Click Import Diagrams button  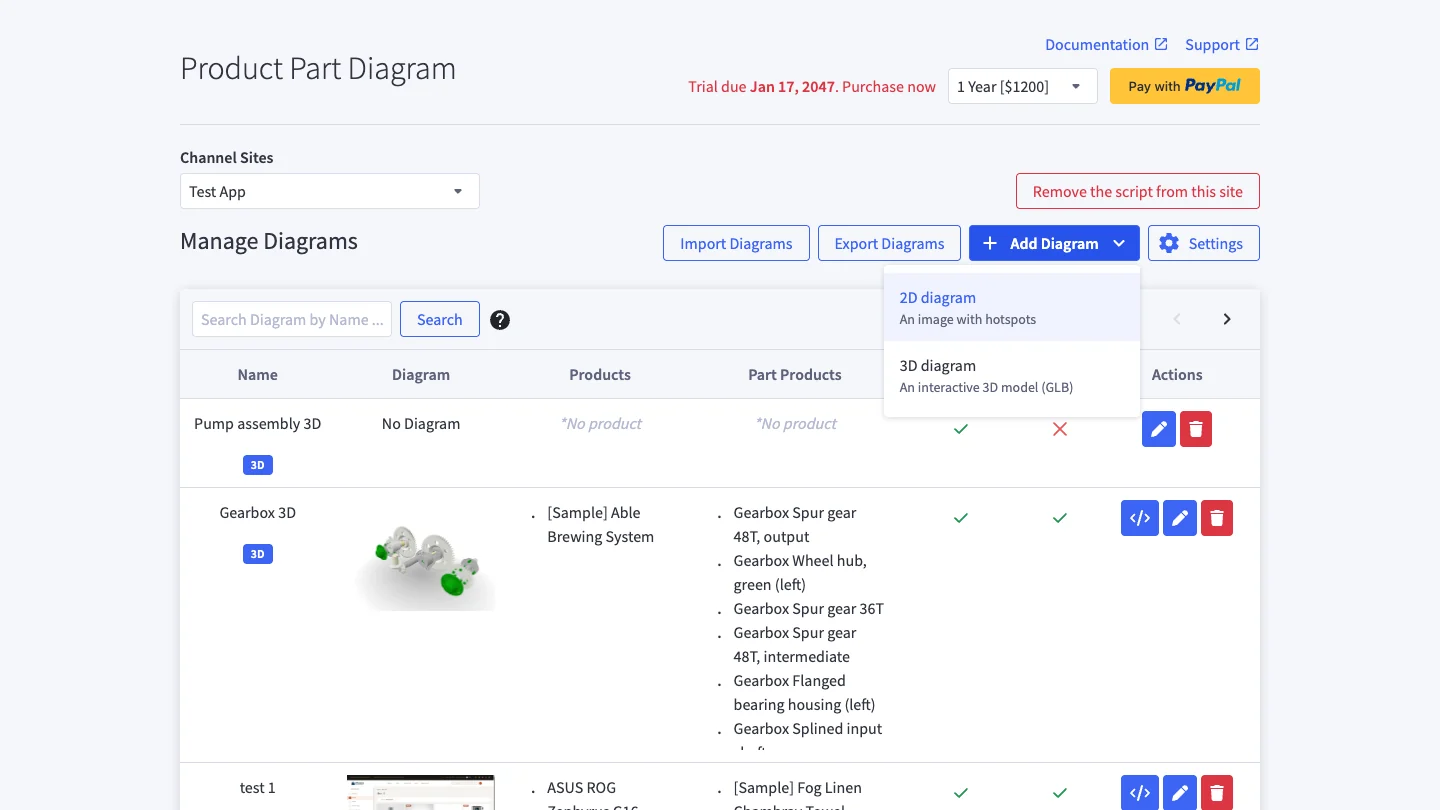[736, 243]
